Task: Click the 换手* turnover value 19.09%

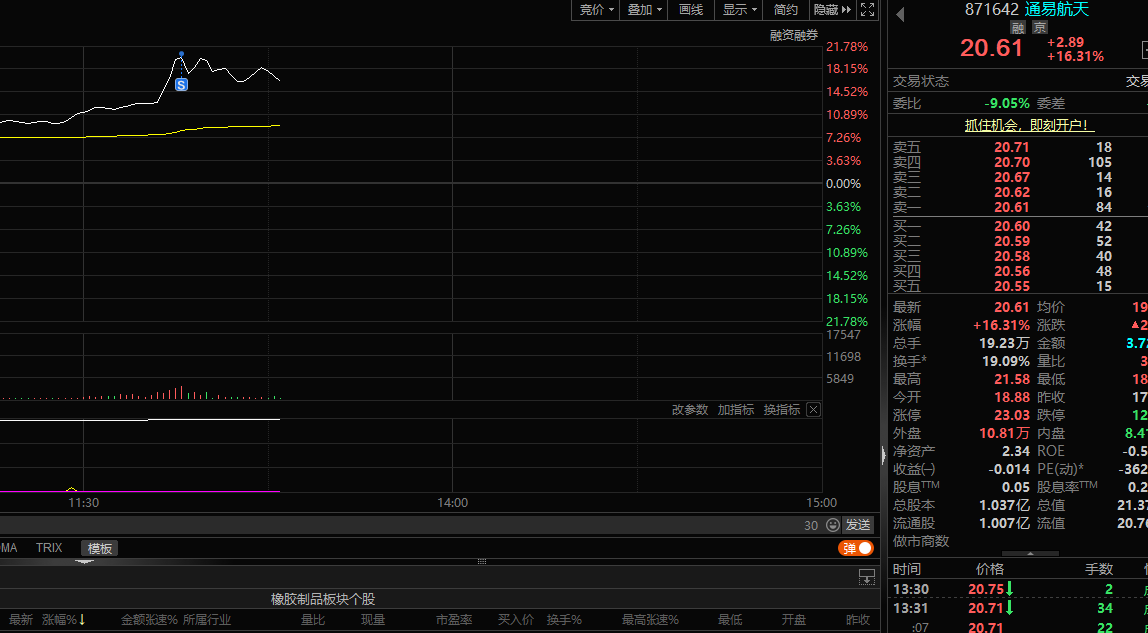Action: [1006, 361]
